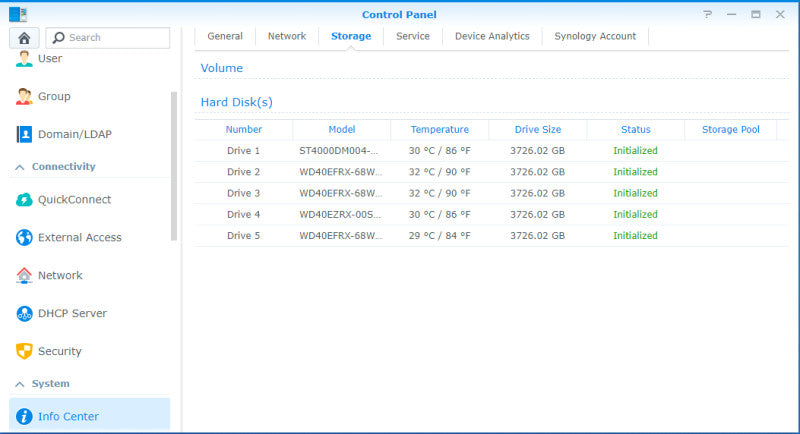
Task: Open help with the question mark icon
Action: (707, 14)
